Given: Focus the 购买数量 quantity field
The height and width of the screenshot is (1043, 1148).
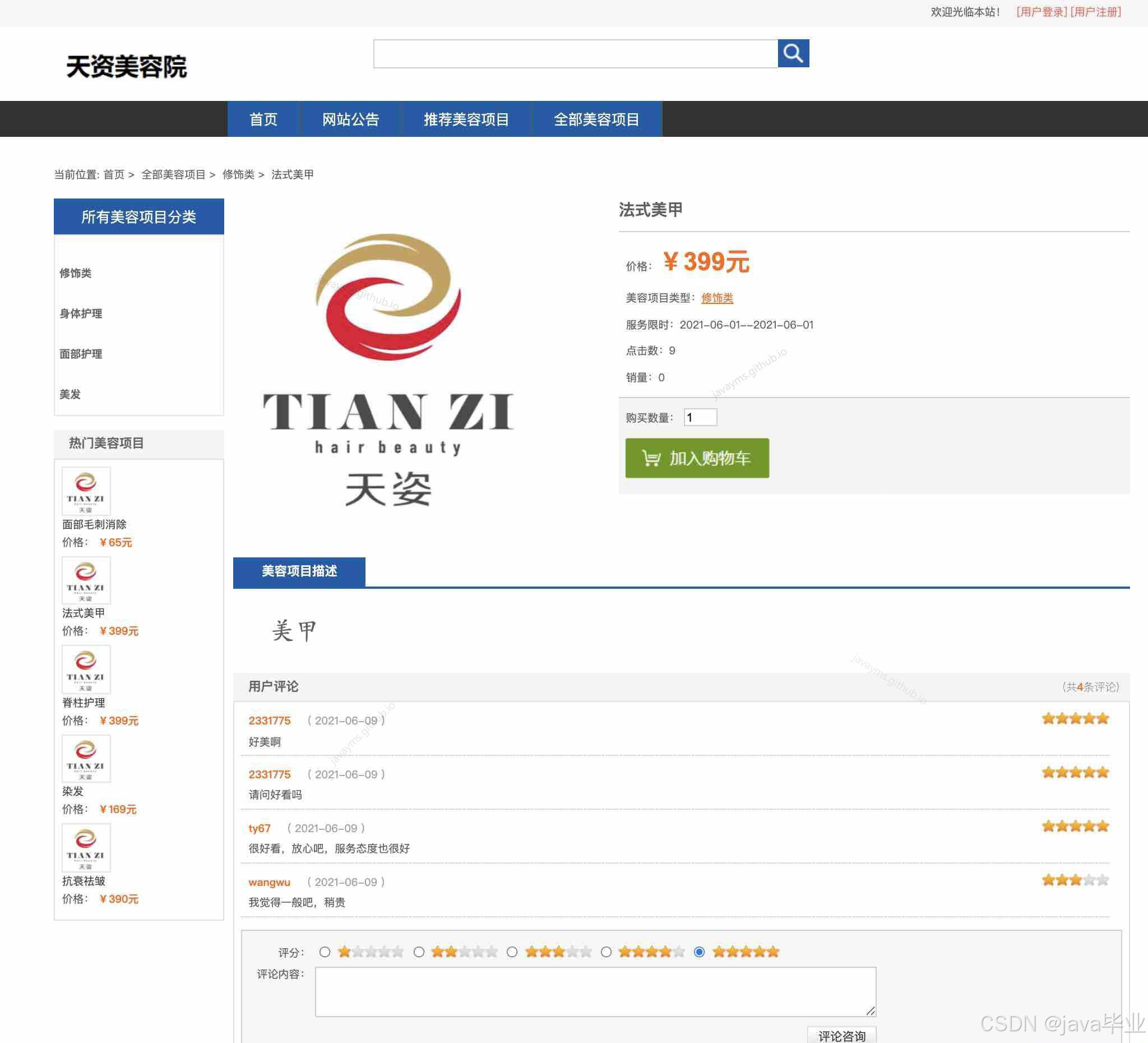Looking at the screenshot, I should 700,418.
